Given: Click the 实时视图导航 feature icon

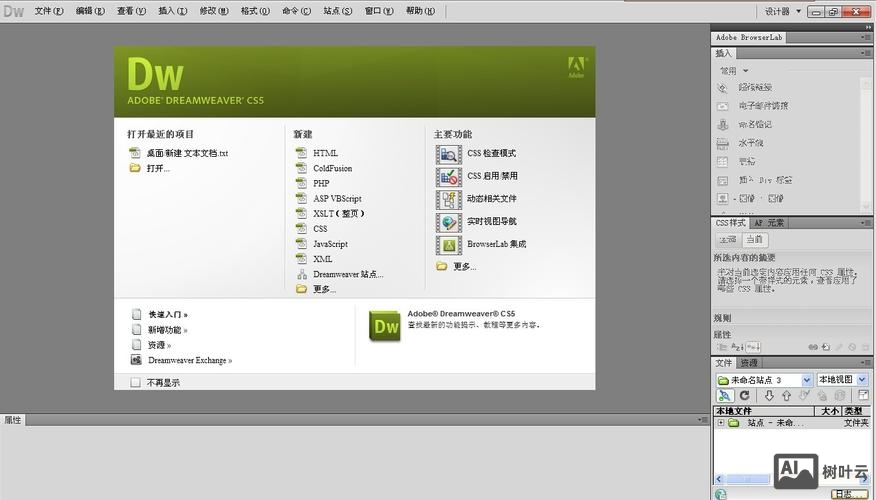Looking at the screenshot, I should [449, 222].
